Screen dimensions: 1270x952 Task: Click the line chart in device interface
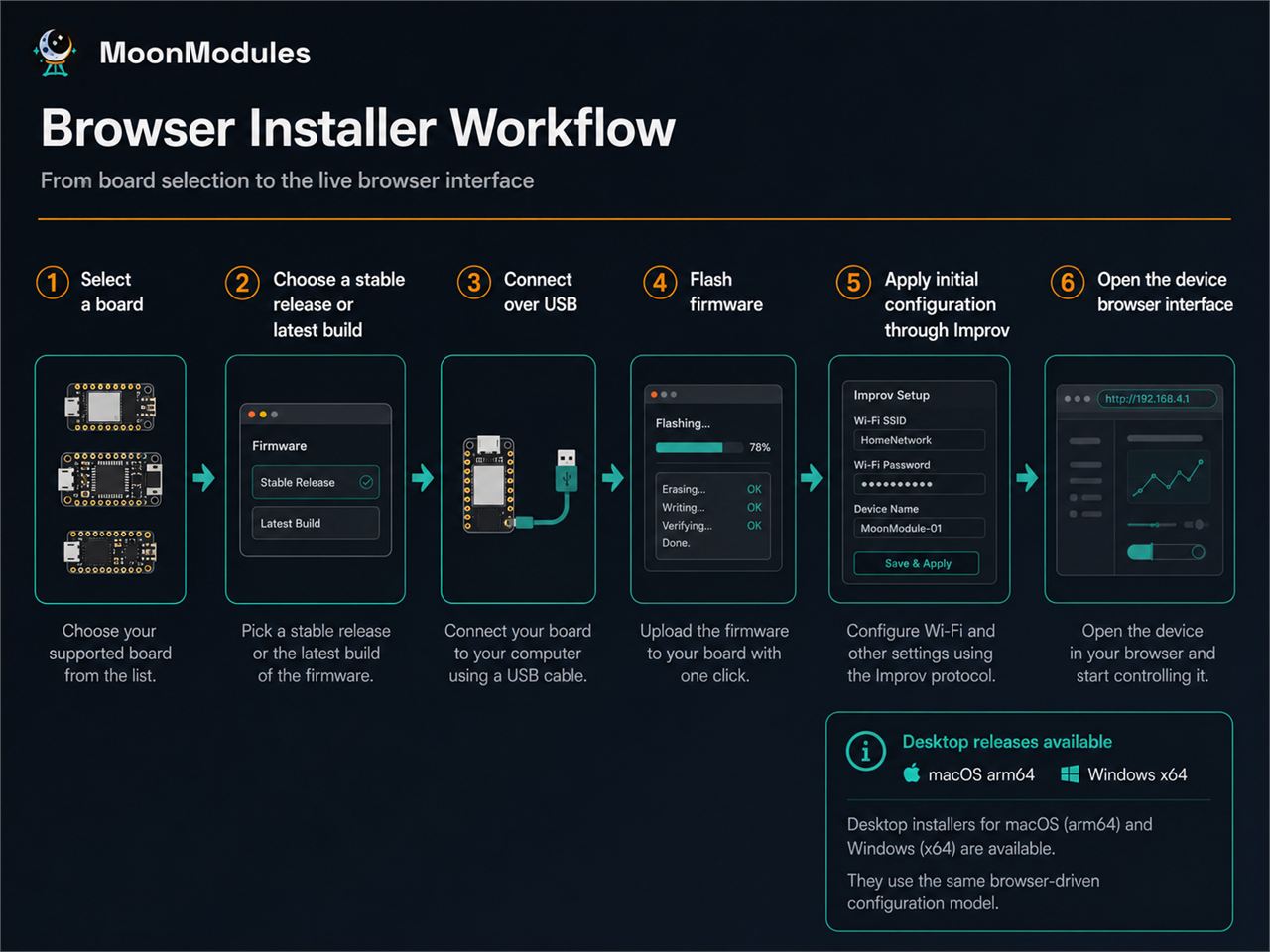pos(1170,477)
